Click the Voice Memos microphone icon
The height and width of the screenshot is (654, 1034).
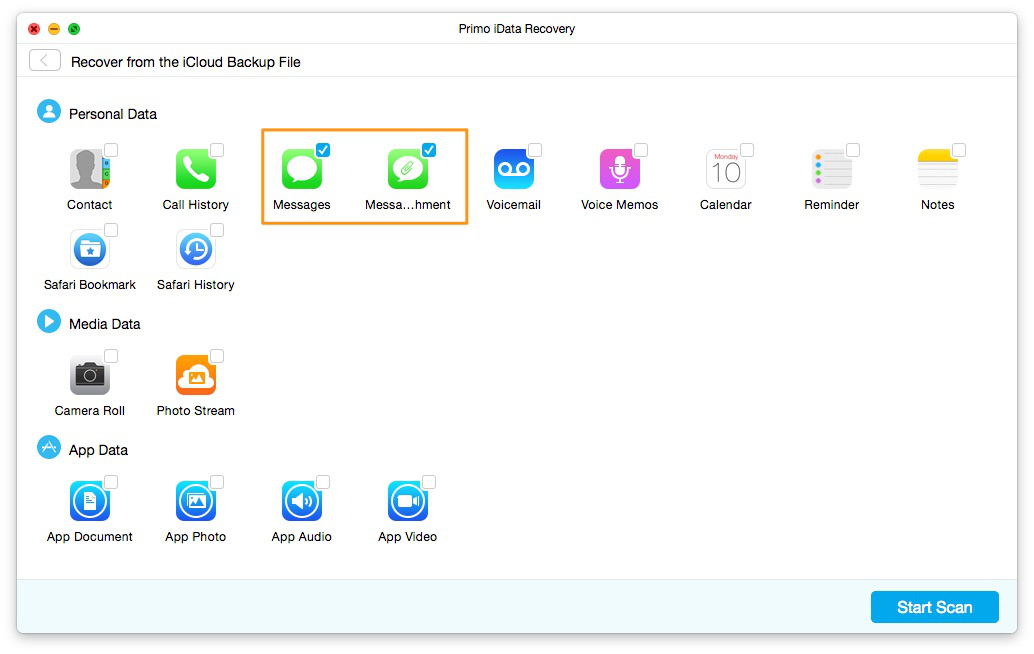coord(620,169)
